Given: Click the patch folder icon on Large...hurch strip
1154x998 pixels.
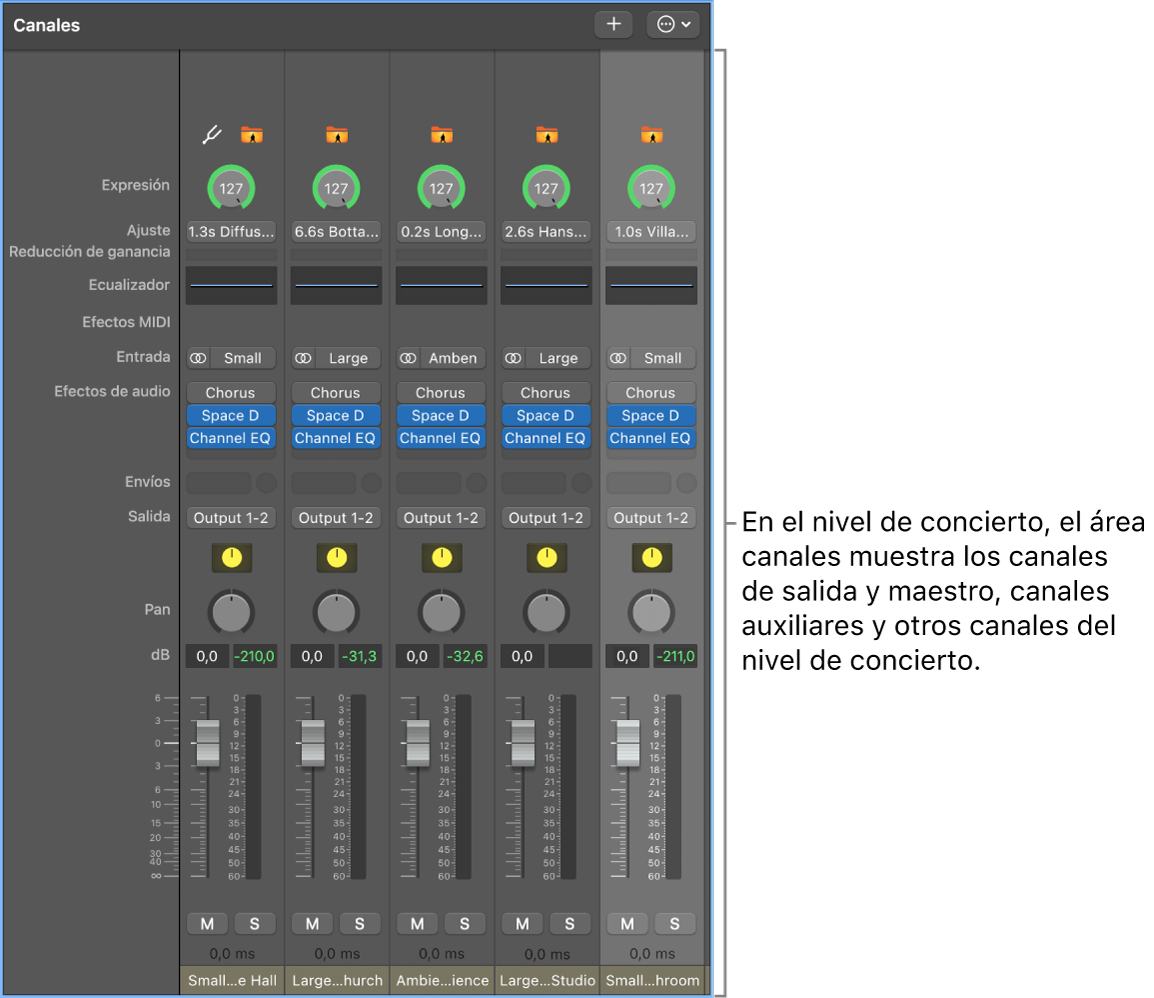Looking at the screenshot, I should 337,135.
